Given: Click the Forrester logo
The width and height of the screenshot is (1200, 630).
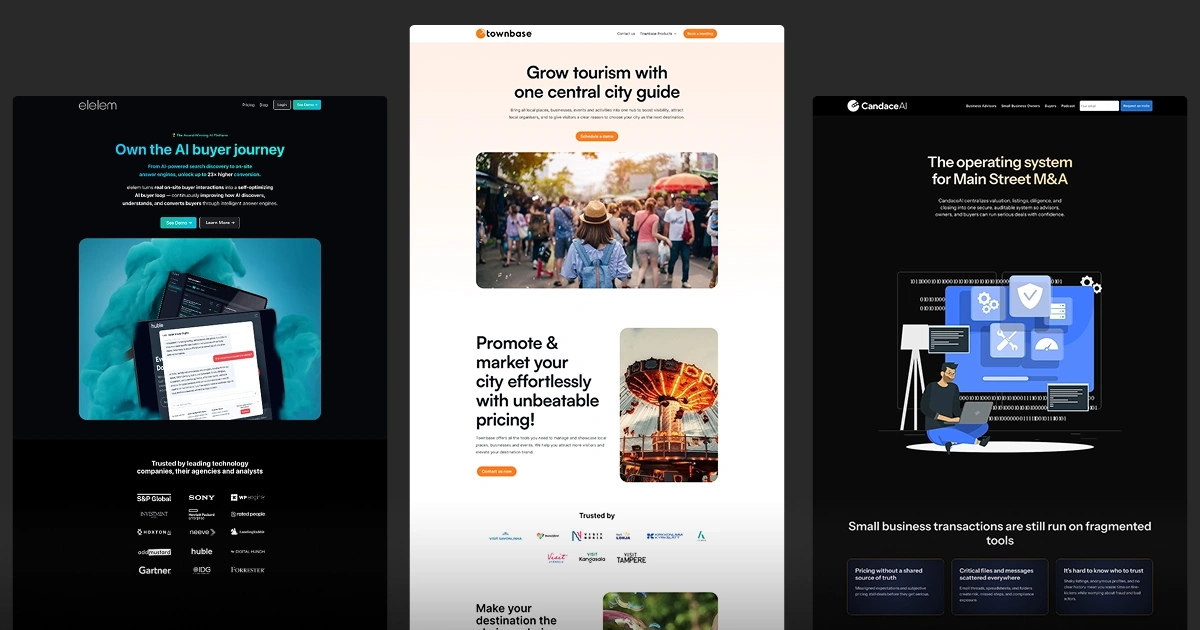Looking at the screenshot, I should [247, 570].
